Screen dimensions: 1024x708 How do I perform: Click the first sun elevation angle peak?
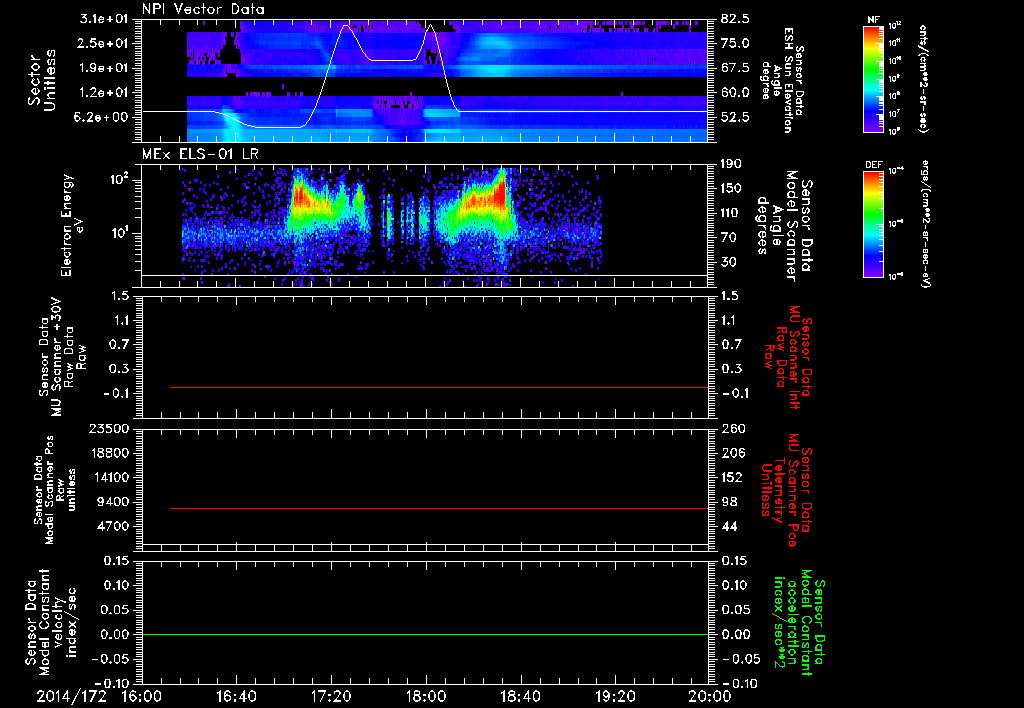coord(346,25)
